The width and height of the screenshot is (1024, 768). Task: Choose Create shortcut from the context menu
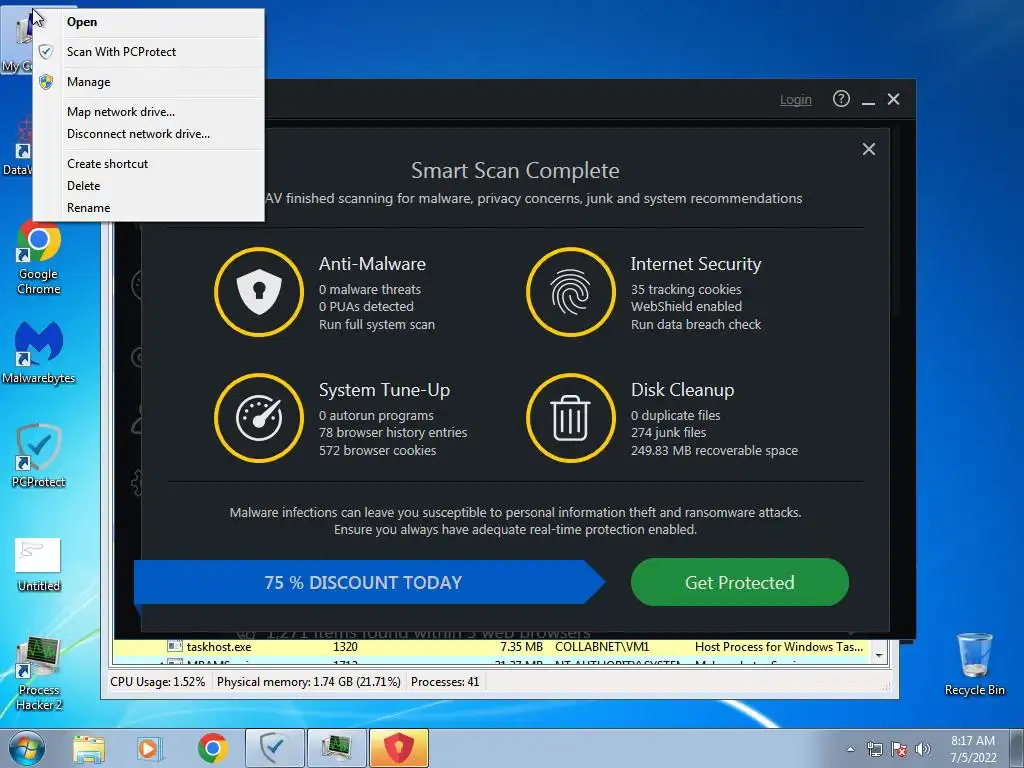click(x=149, y=164)
